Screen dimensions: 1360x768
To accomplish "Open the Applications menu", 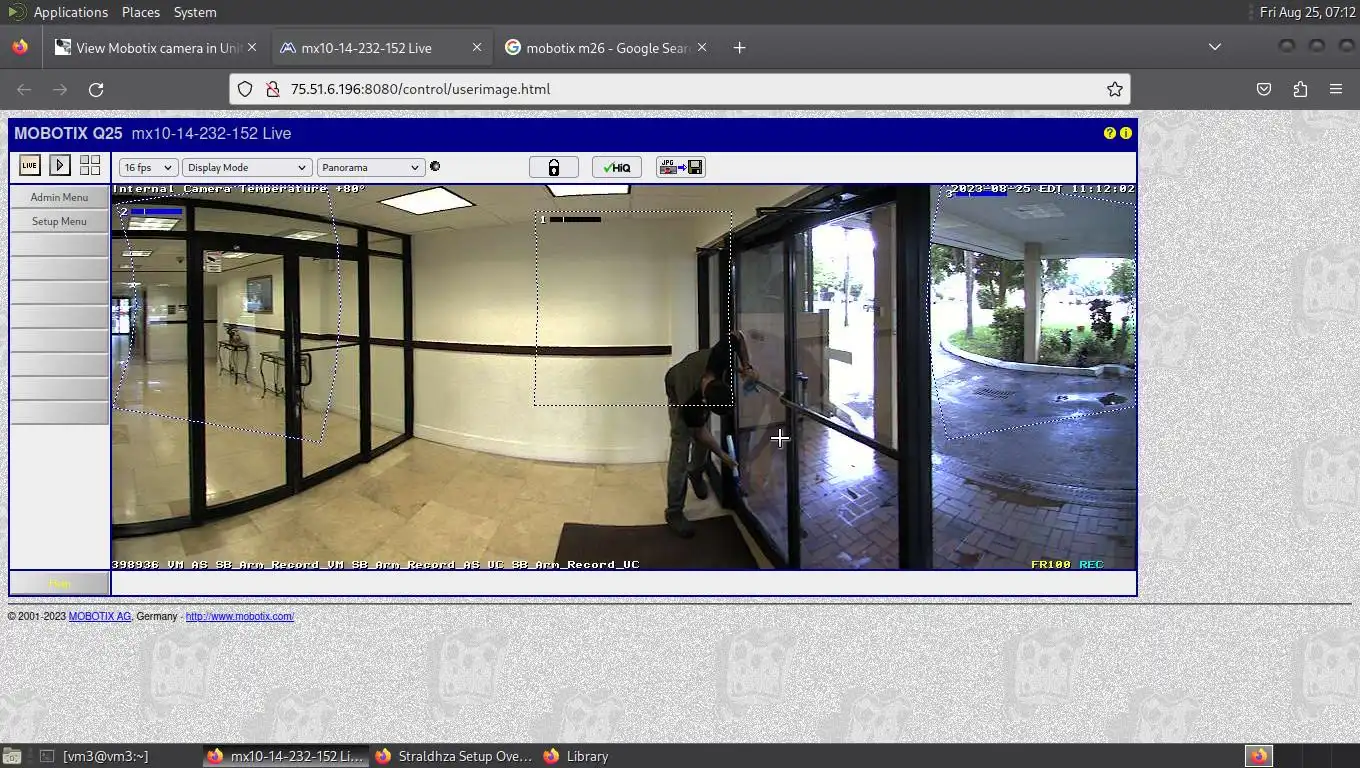I will 70,12.
